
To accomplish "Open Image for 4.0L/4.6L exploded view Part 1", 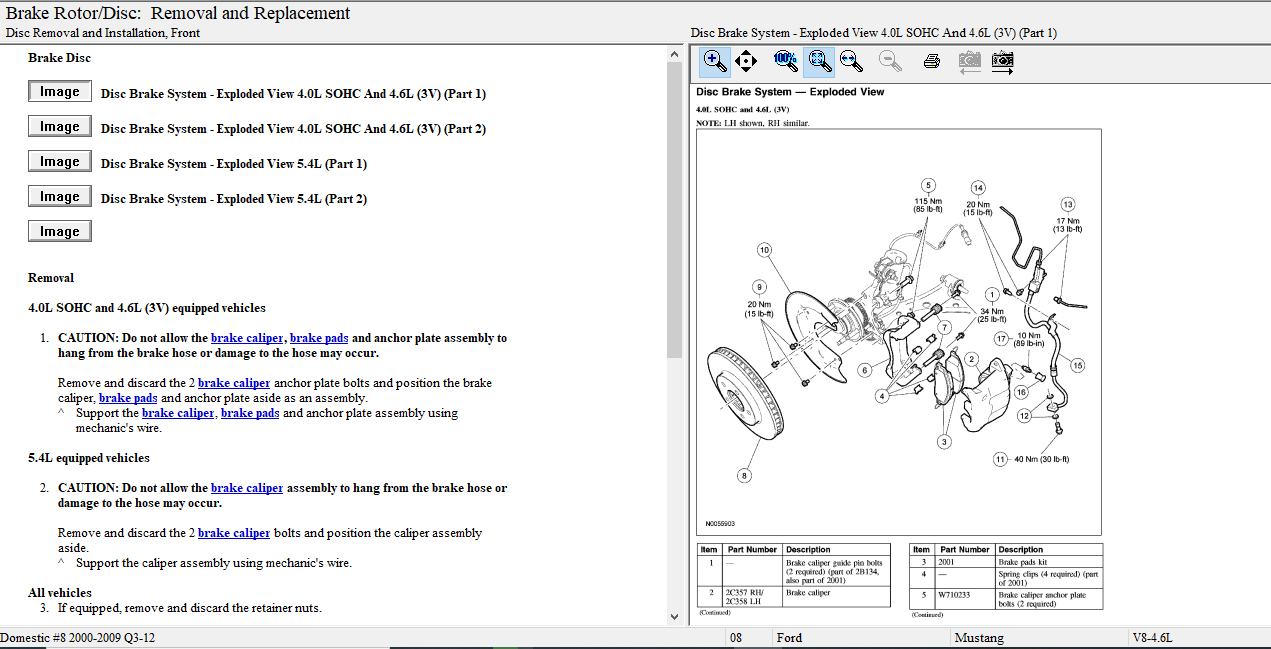I will click(60, 92).
